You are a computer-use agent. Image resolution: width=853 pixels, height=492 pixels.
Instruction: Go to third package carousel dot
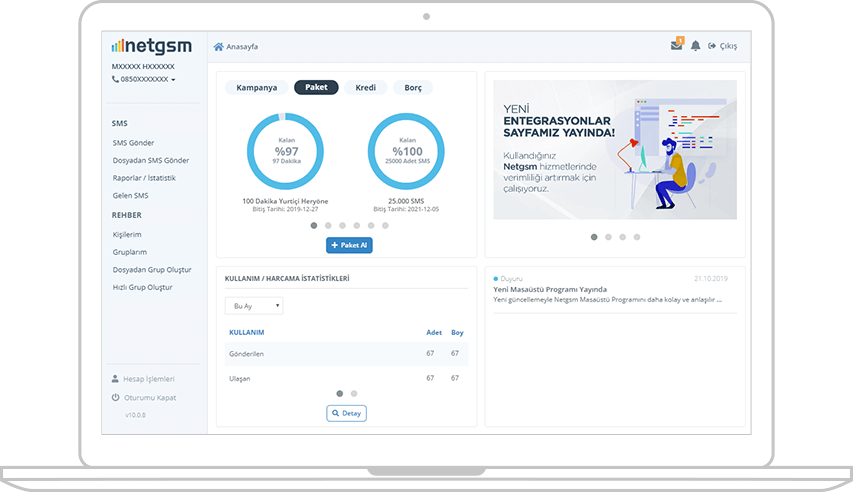(342, 225)
